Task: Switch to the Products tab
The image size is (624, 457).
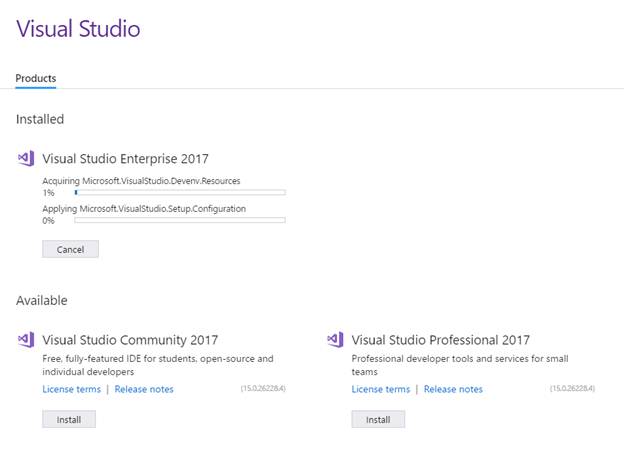Action: [x=36, y=78]
